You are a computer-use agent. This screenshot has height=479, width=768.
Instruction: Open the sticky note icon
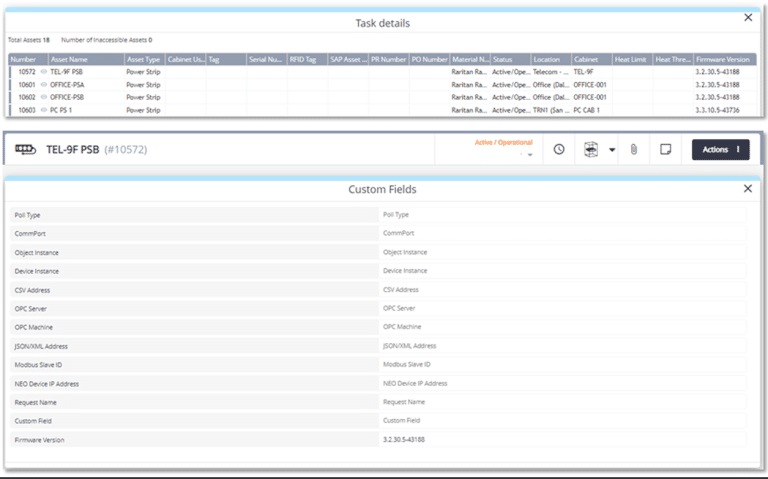pyautogui.click(x=664, y=150)
